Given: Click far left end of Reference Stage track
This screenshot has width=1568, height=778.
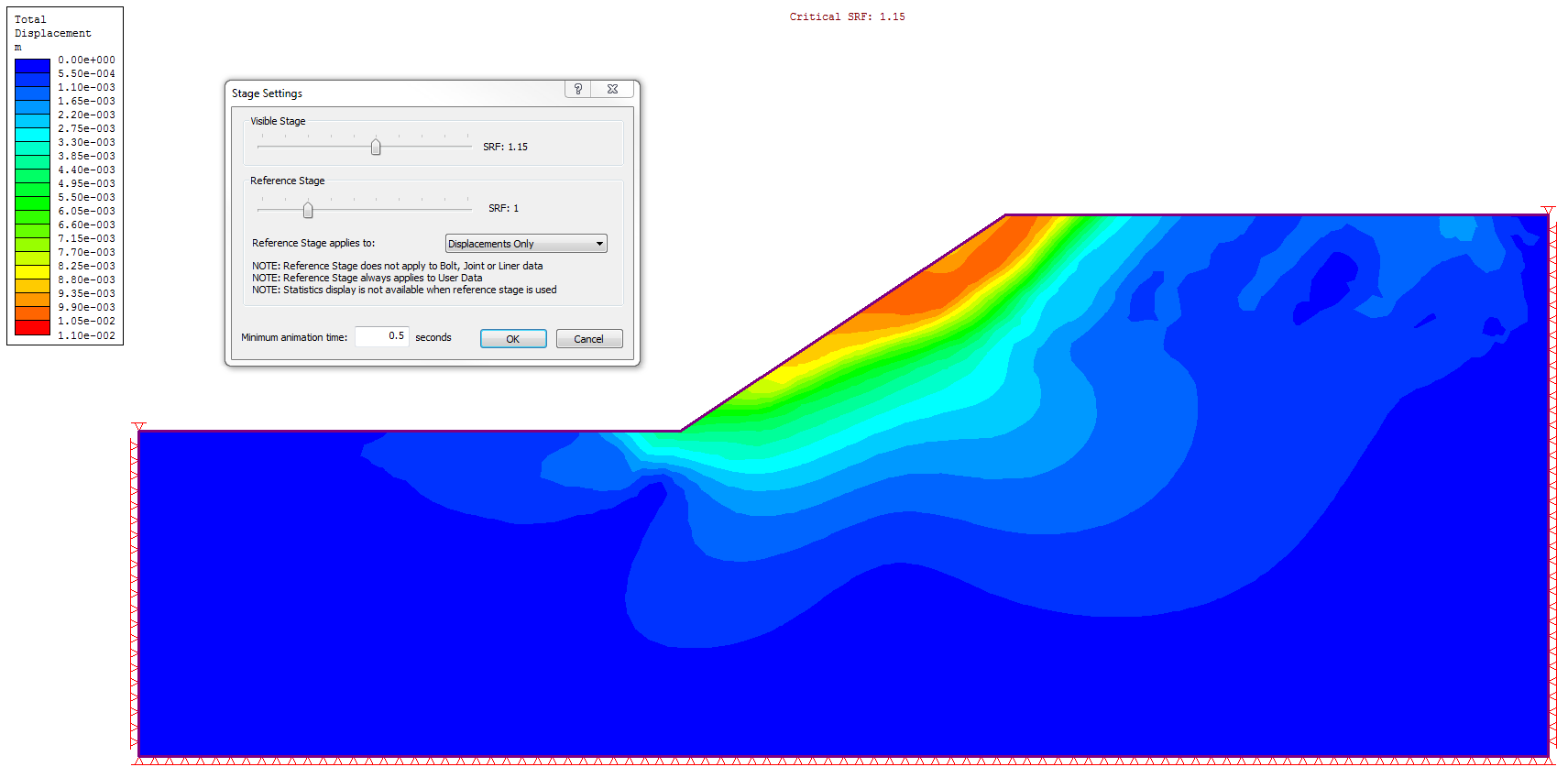Looking at the screenshot, I should point(261,210).
